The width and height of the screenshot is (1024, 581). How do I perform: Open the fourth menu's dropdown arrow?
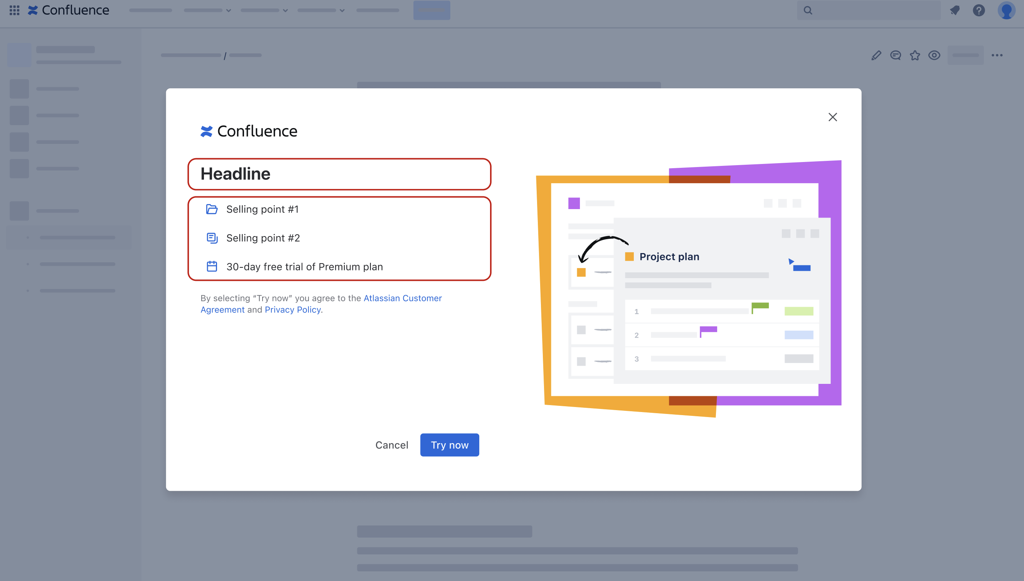(x=340, y=11)
